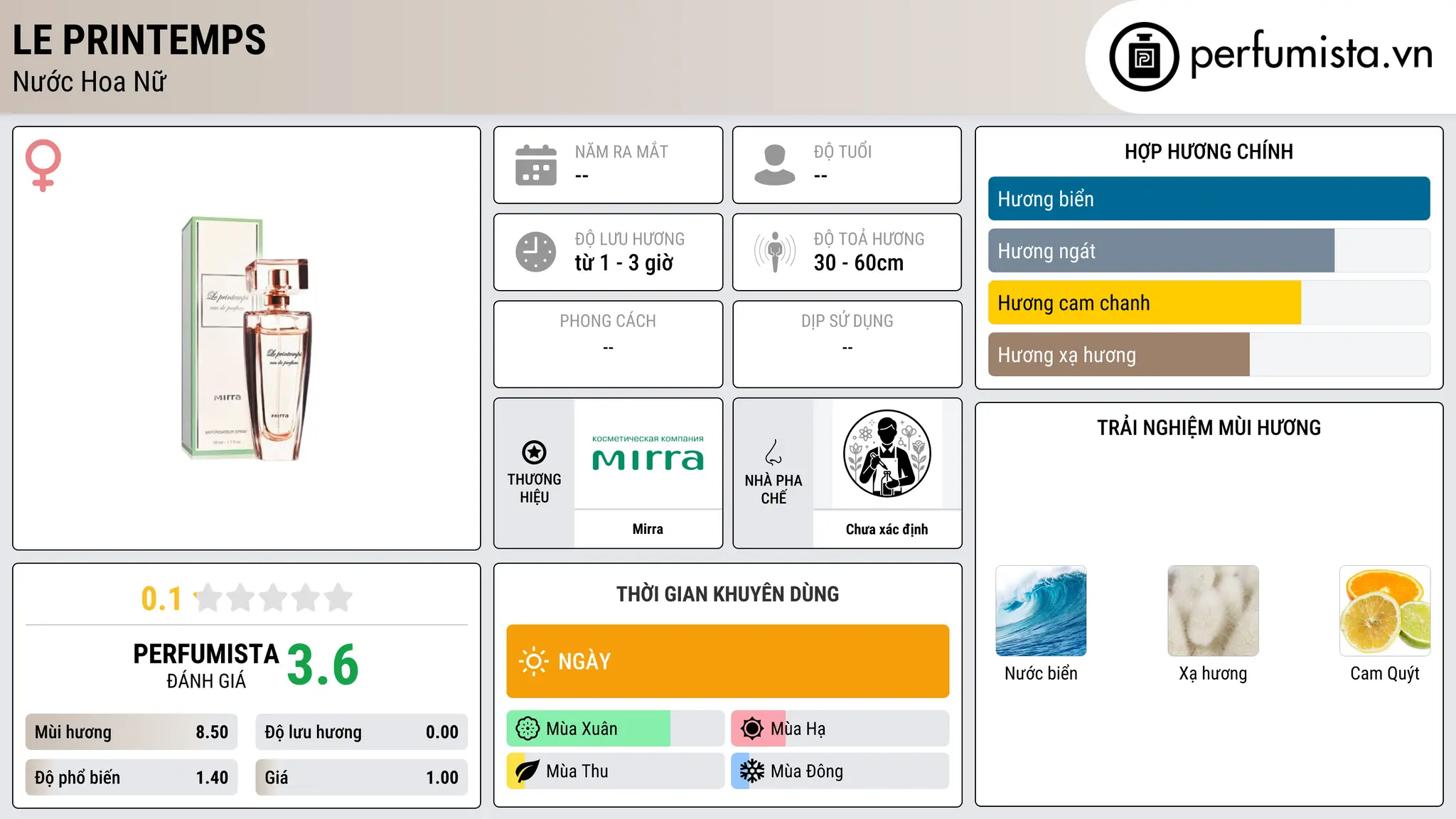Click the Hương xạ hương accord bar
The height and width of the screenshot is (819, 1456).
pyautogui.click(x=1209, y=355)
